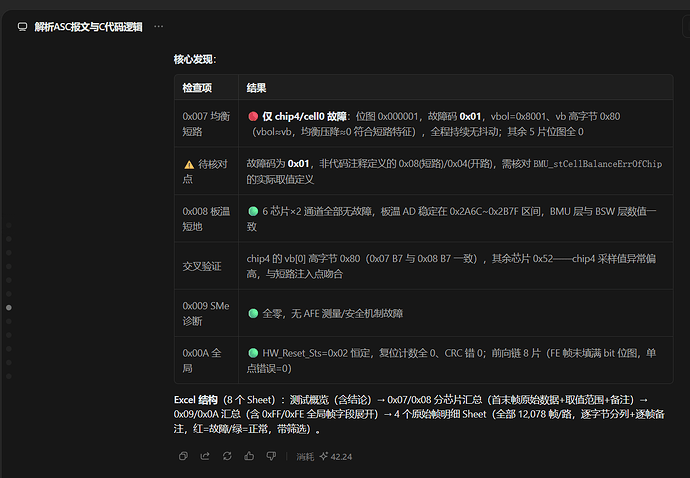
Task: Click the green dot beside HW_Reset_Sts=0x02
Action: (253, 353)
